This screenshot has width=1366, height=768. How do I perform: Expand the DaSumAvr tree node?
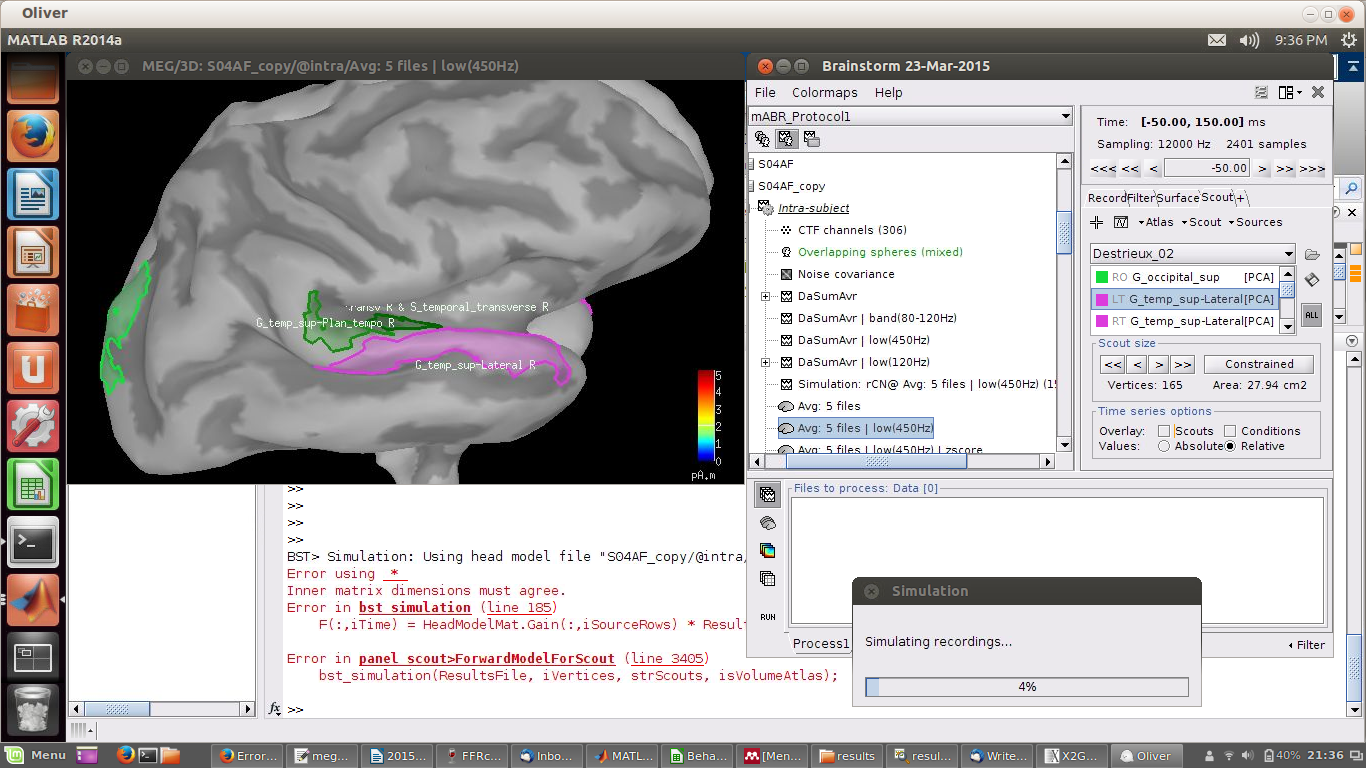765,296
